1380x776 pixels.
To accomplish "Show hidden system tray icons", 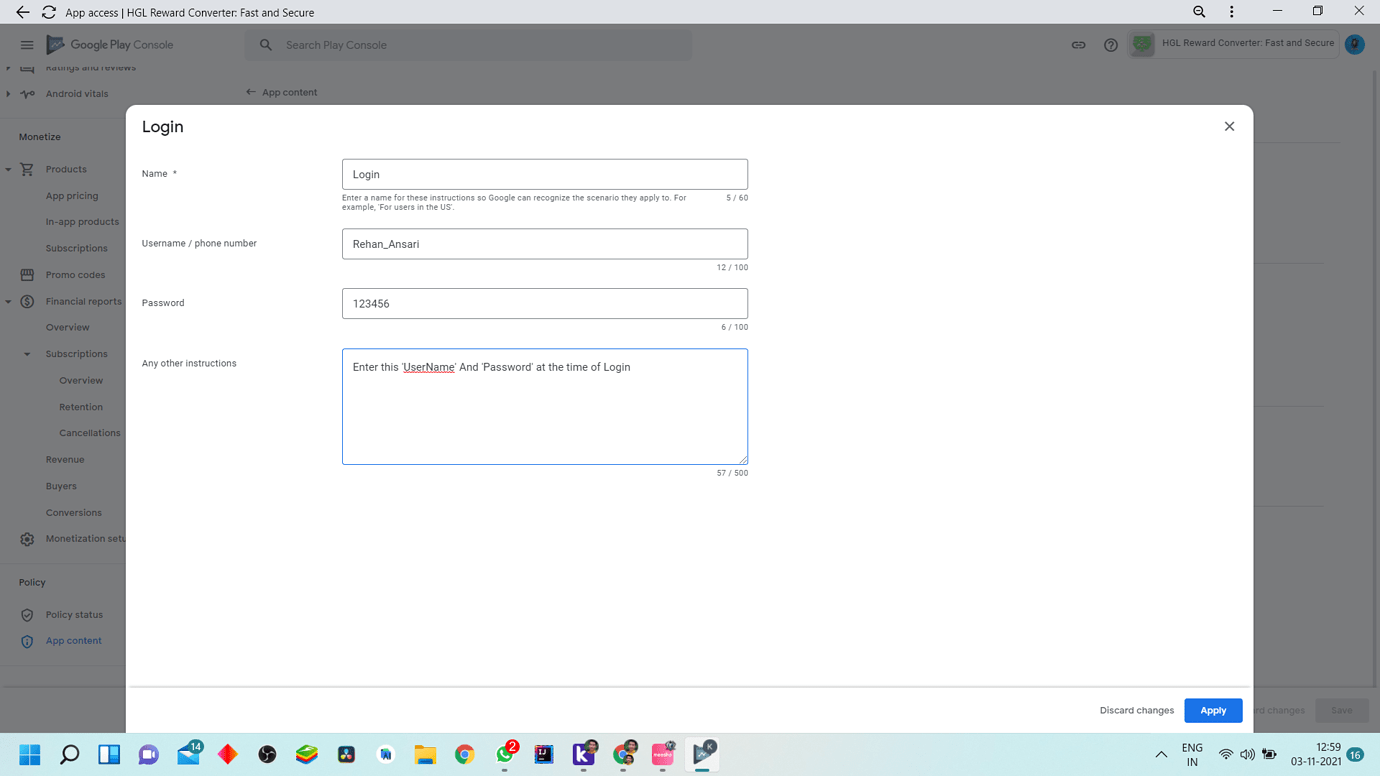I will point(1161,755).
